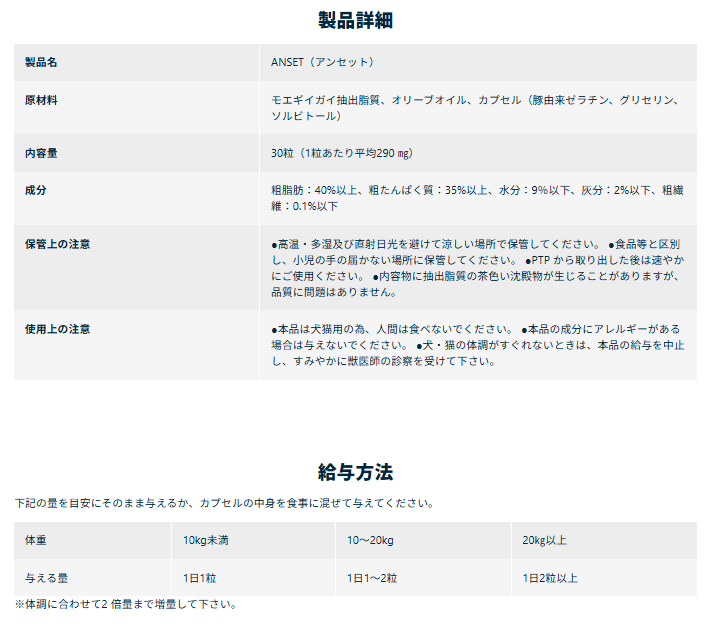Click the ANSET（アンセット） product name text

coord(323,62)
